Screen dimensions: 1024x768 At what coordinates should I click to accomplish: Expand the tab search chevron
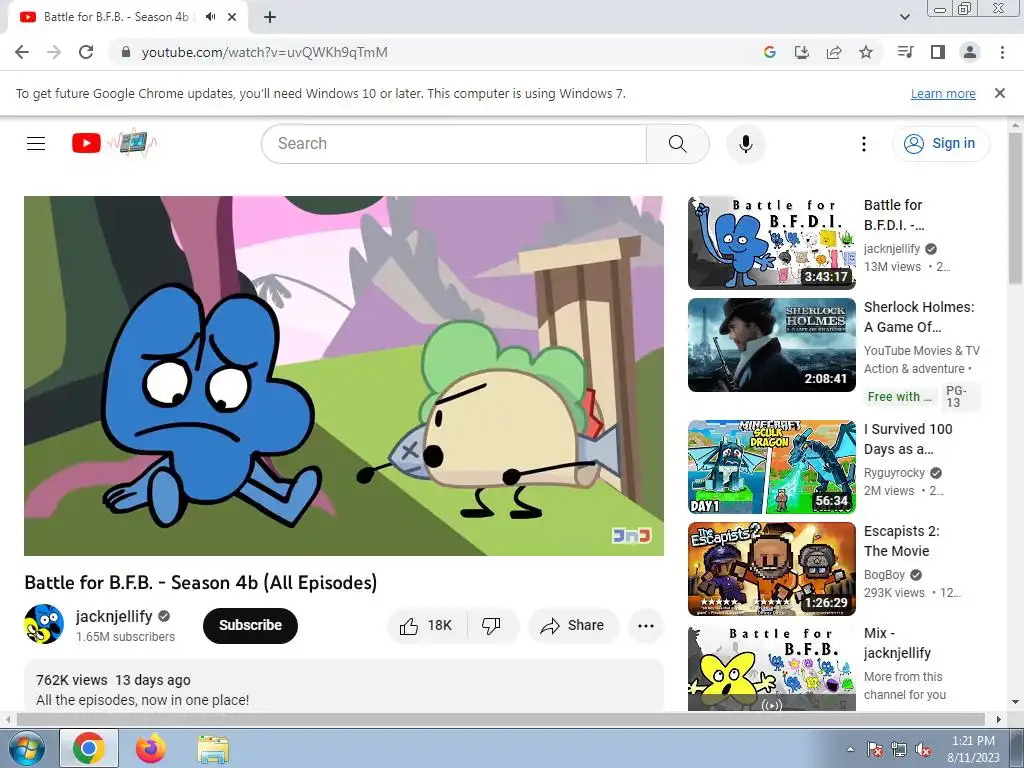(x=905, y=17)
